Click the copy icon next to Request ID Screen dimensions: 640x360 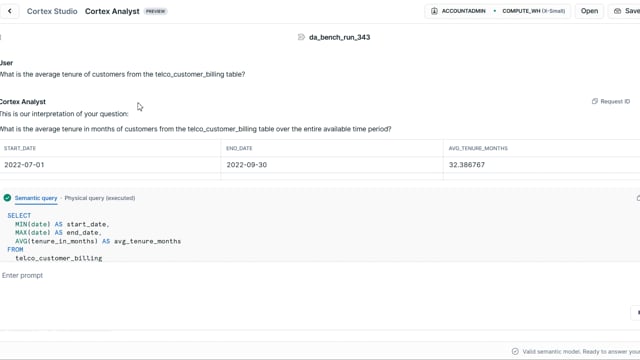(x=595, y=101)
